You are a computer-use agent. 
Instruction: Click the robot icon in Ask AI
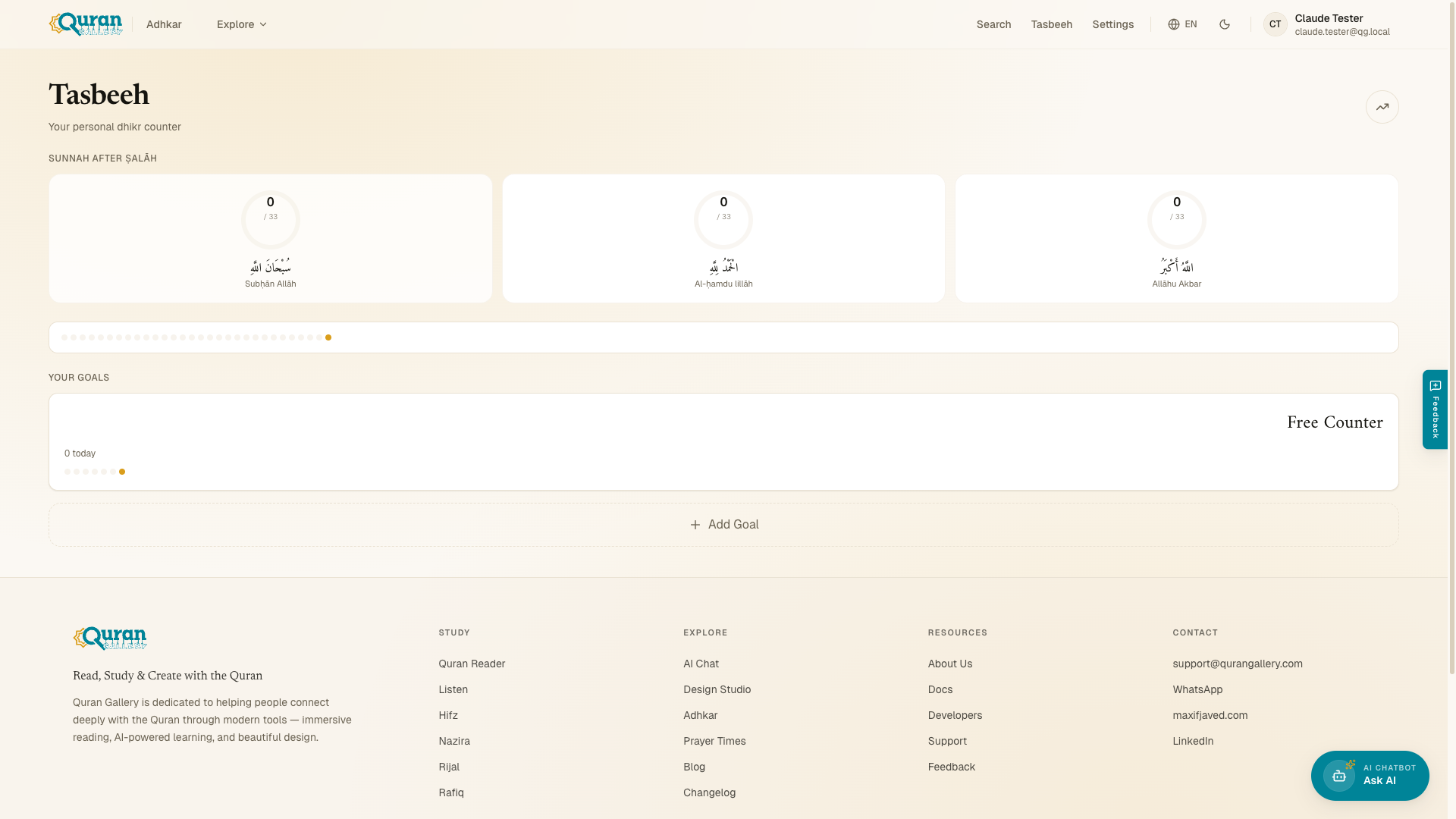coord(1339,776)
